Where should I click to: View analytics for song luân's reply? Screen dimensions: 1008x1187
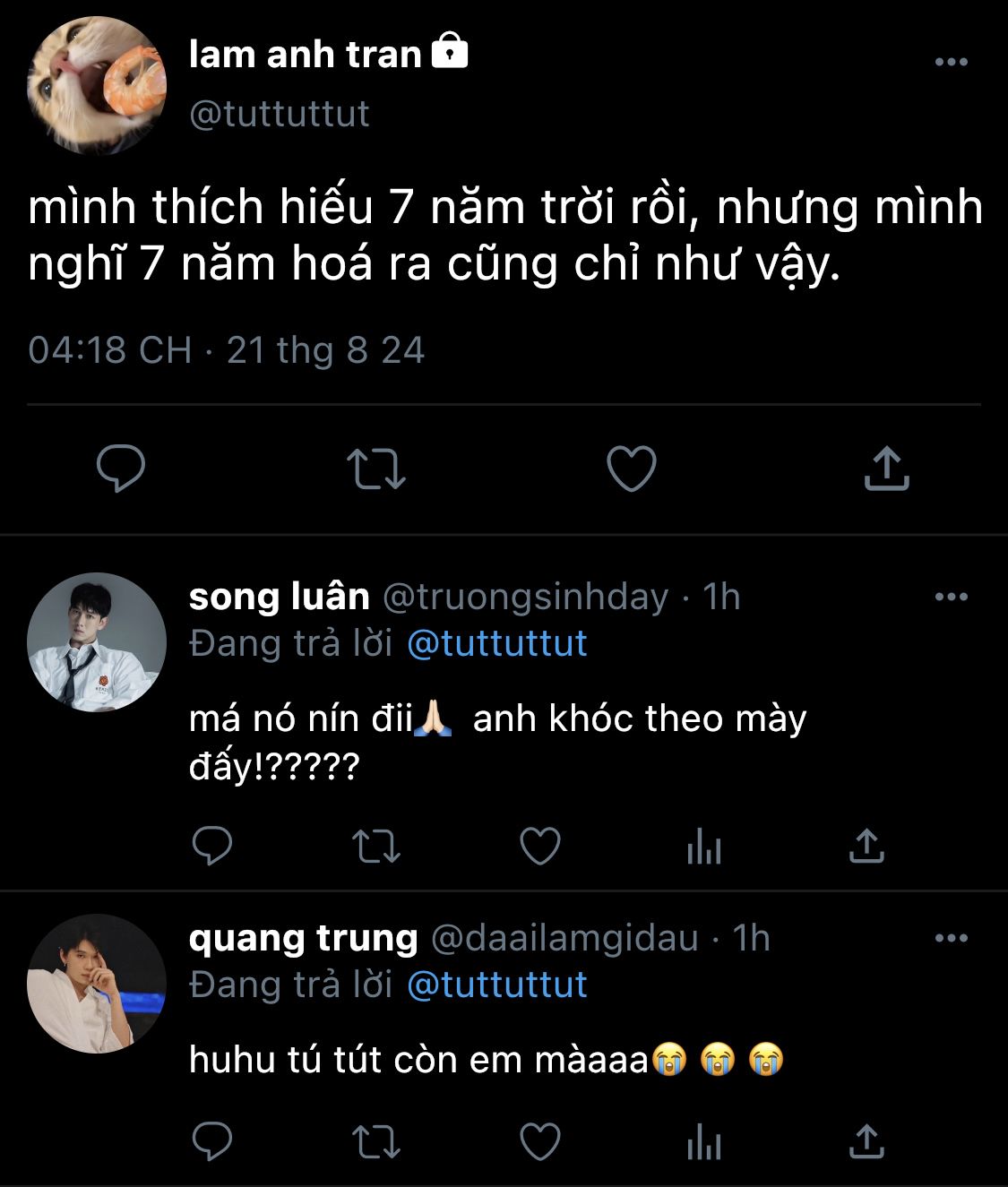(x=704, y=845)
